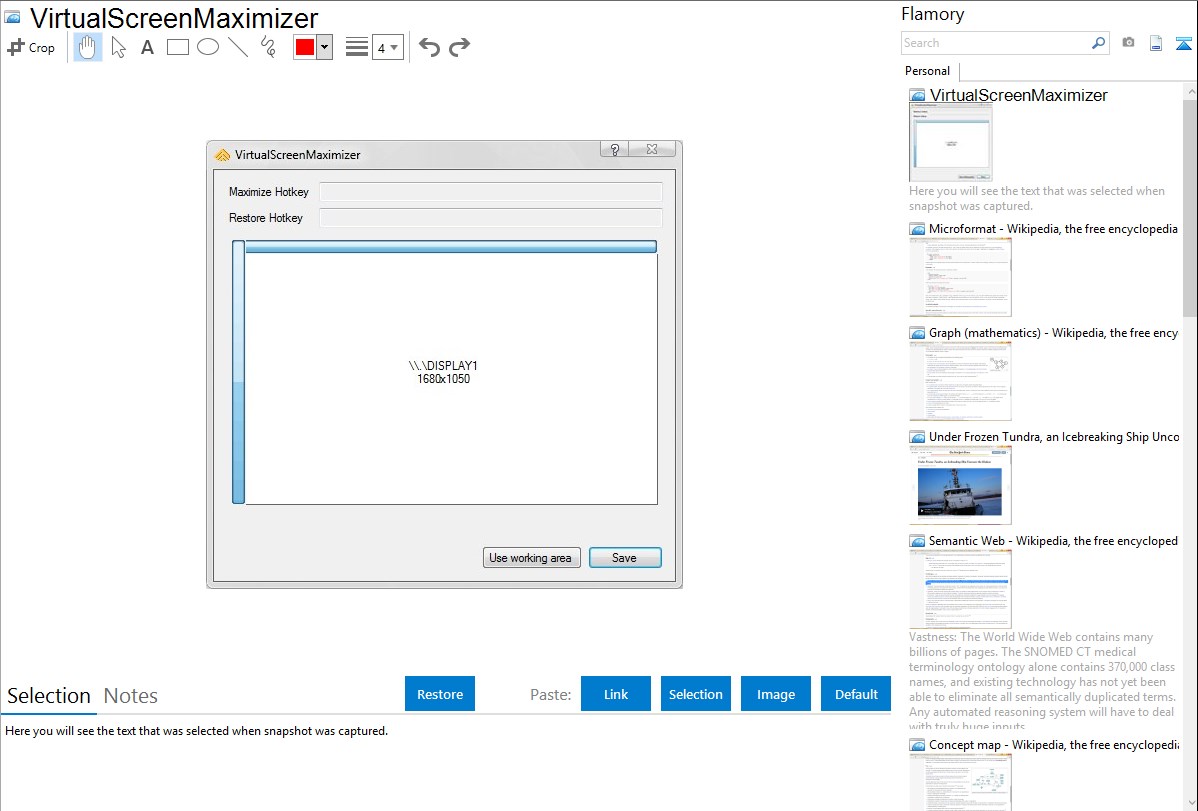1198x811 pixels.
Task: Click the Use working area button
Action: coord(532,558)
